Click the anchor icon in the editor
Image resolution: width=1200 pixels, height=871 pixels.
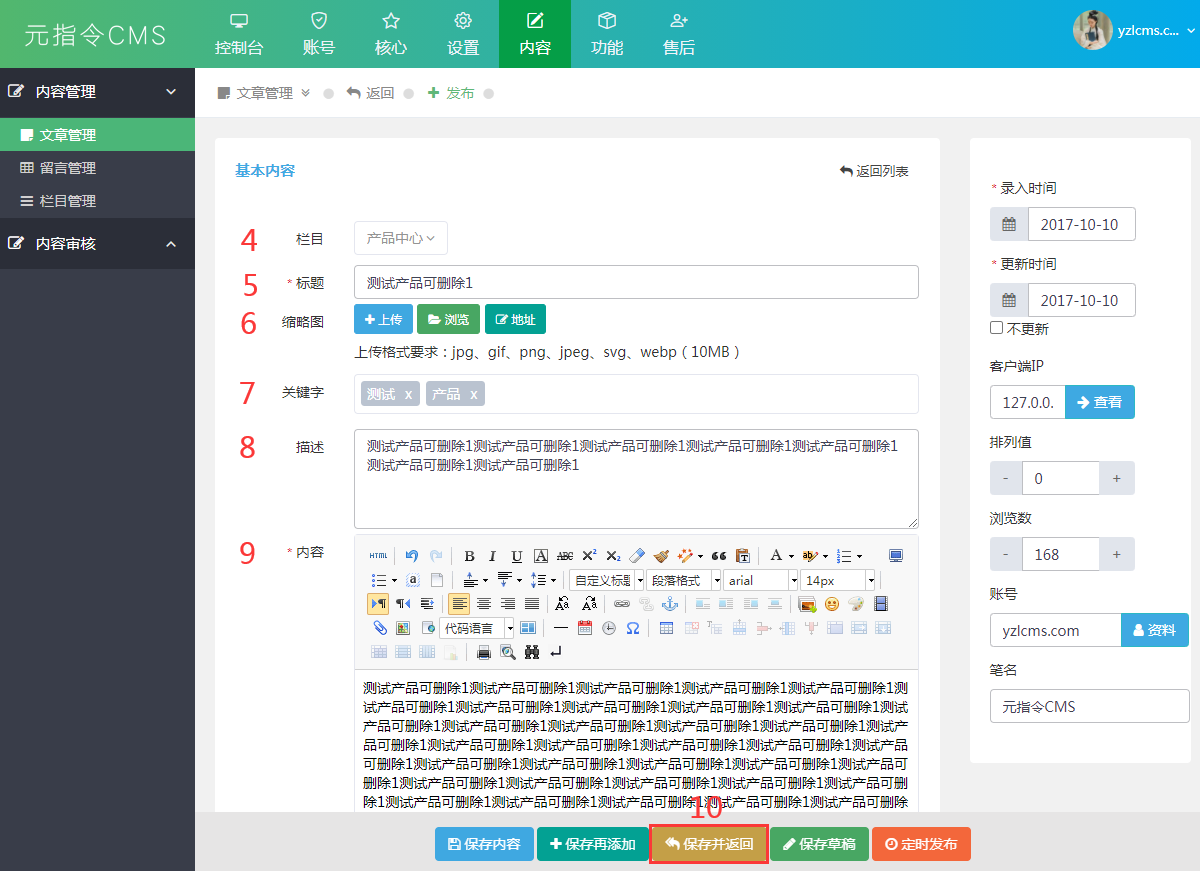tap(670, 604)
